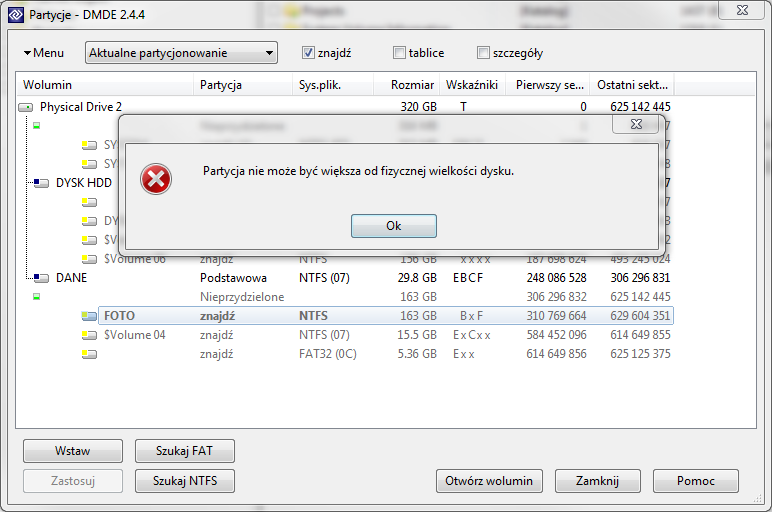Open the Menu dropdown
772x512 pixels.
[x=44, y=53]
